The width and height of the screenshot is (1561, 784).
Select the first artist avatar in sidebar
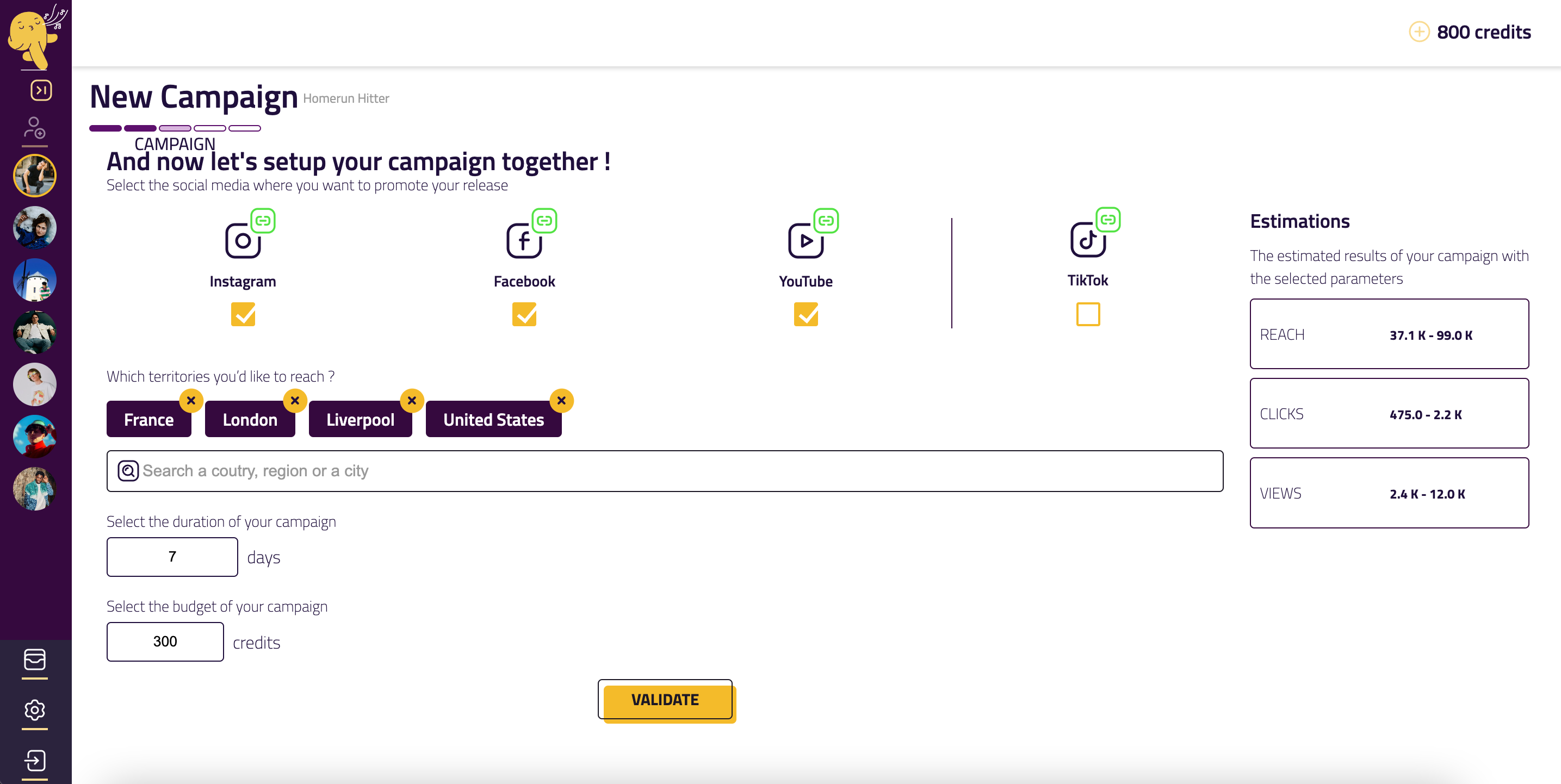pyautogui.click(x=35, y=176)
